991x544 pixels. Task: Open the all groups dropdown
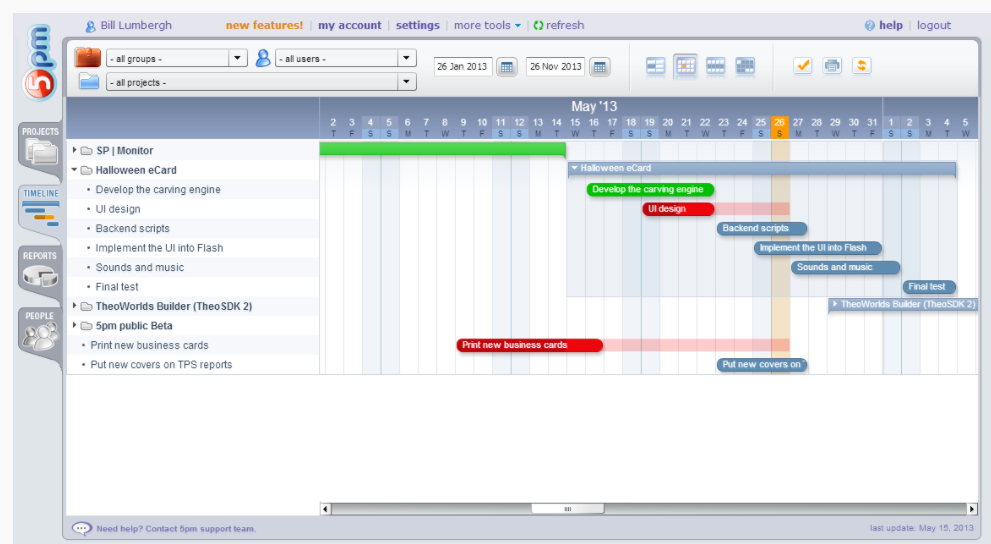tap(176, 58)
